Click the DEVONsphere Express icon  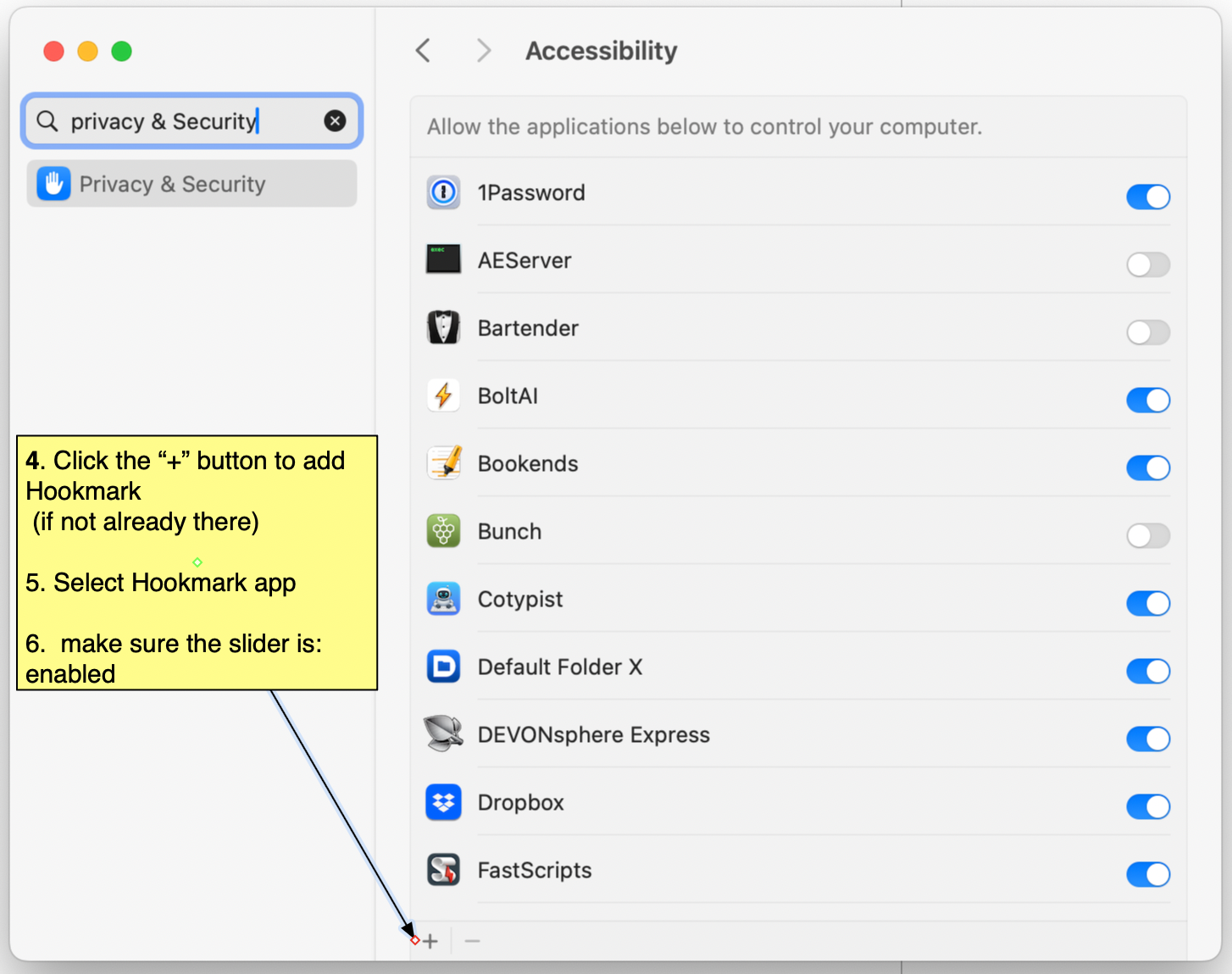coord(443,733)
